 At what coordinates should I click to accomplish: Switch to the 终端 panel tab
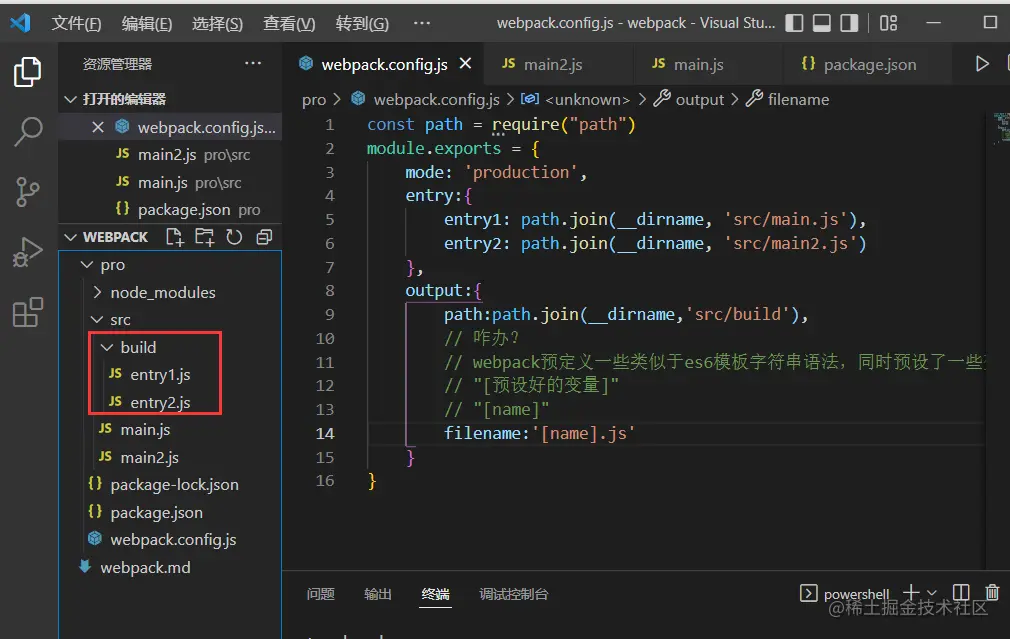click(435, 594)
